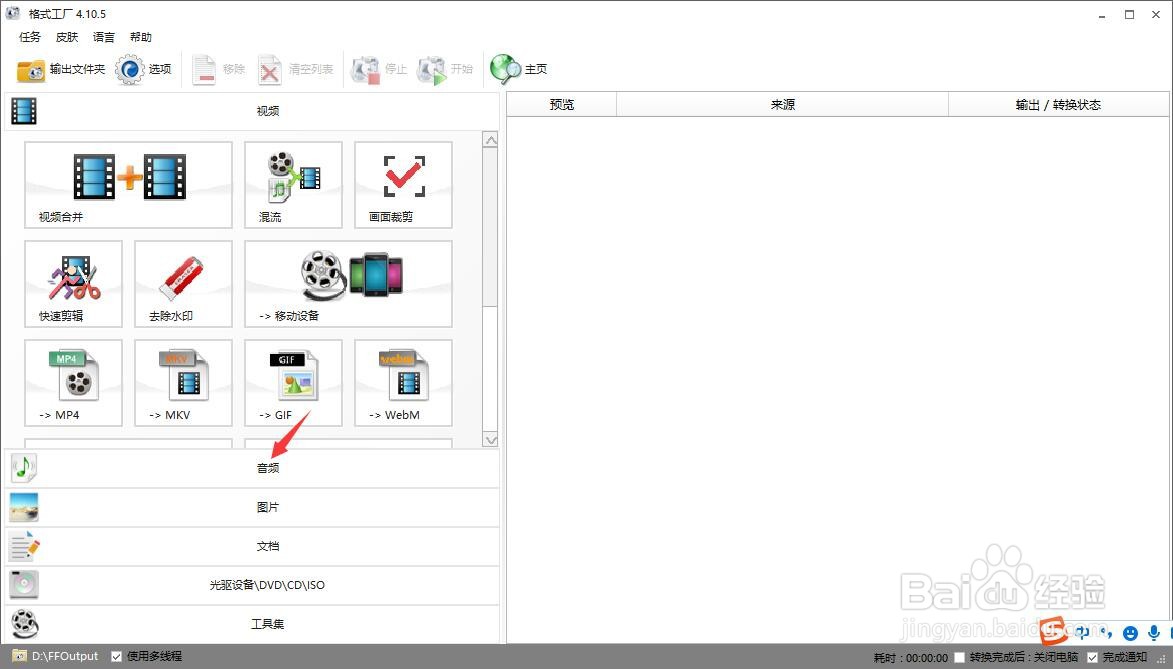Click 清空列表 clear list button
1173x669 pixels.
[295, 70]
